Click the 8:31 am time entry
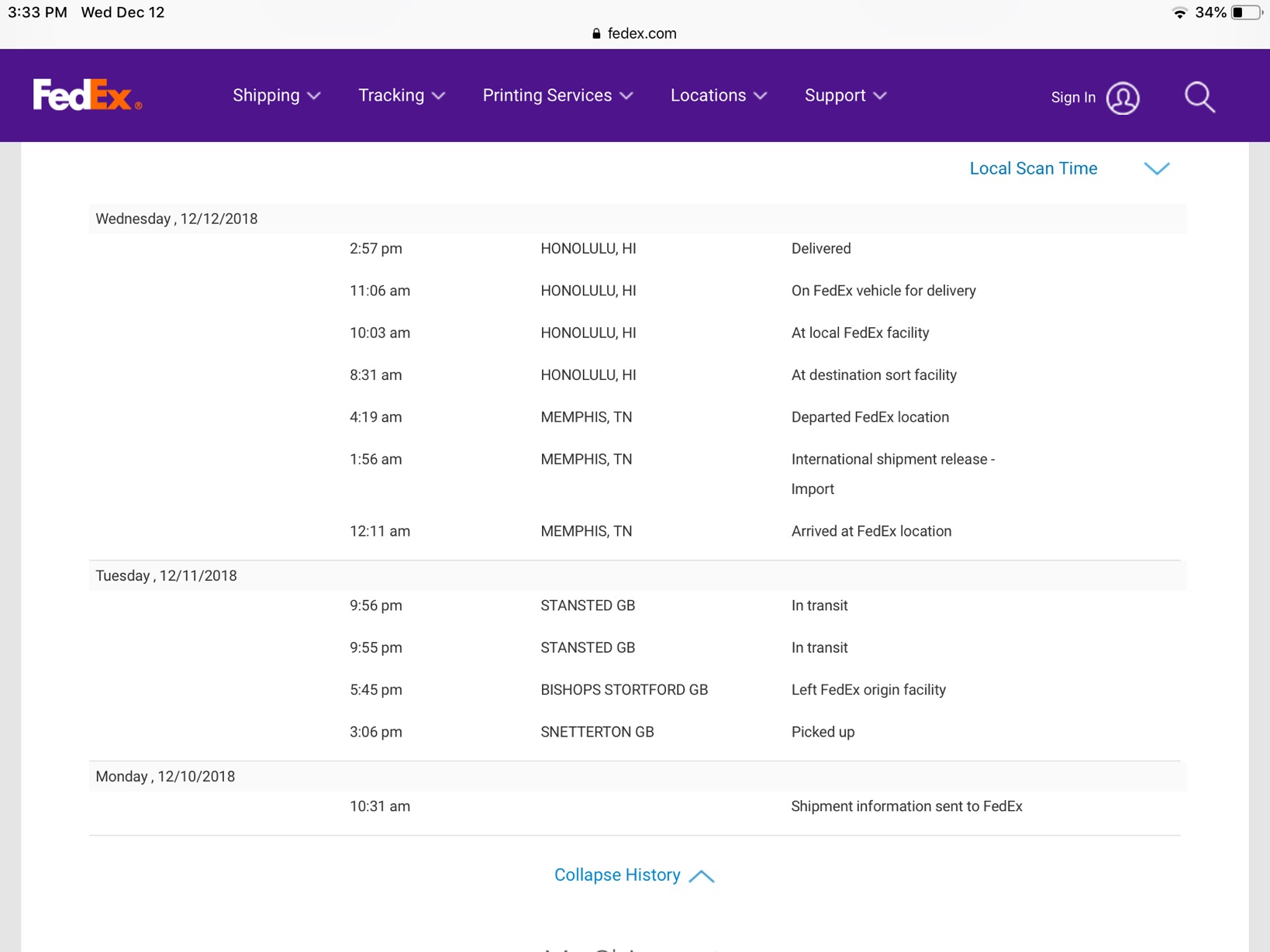Image resolution: width=1270 pixels, height=952 pixels. click(x=376, y=374)
